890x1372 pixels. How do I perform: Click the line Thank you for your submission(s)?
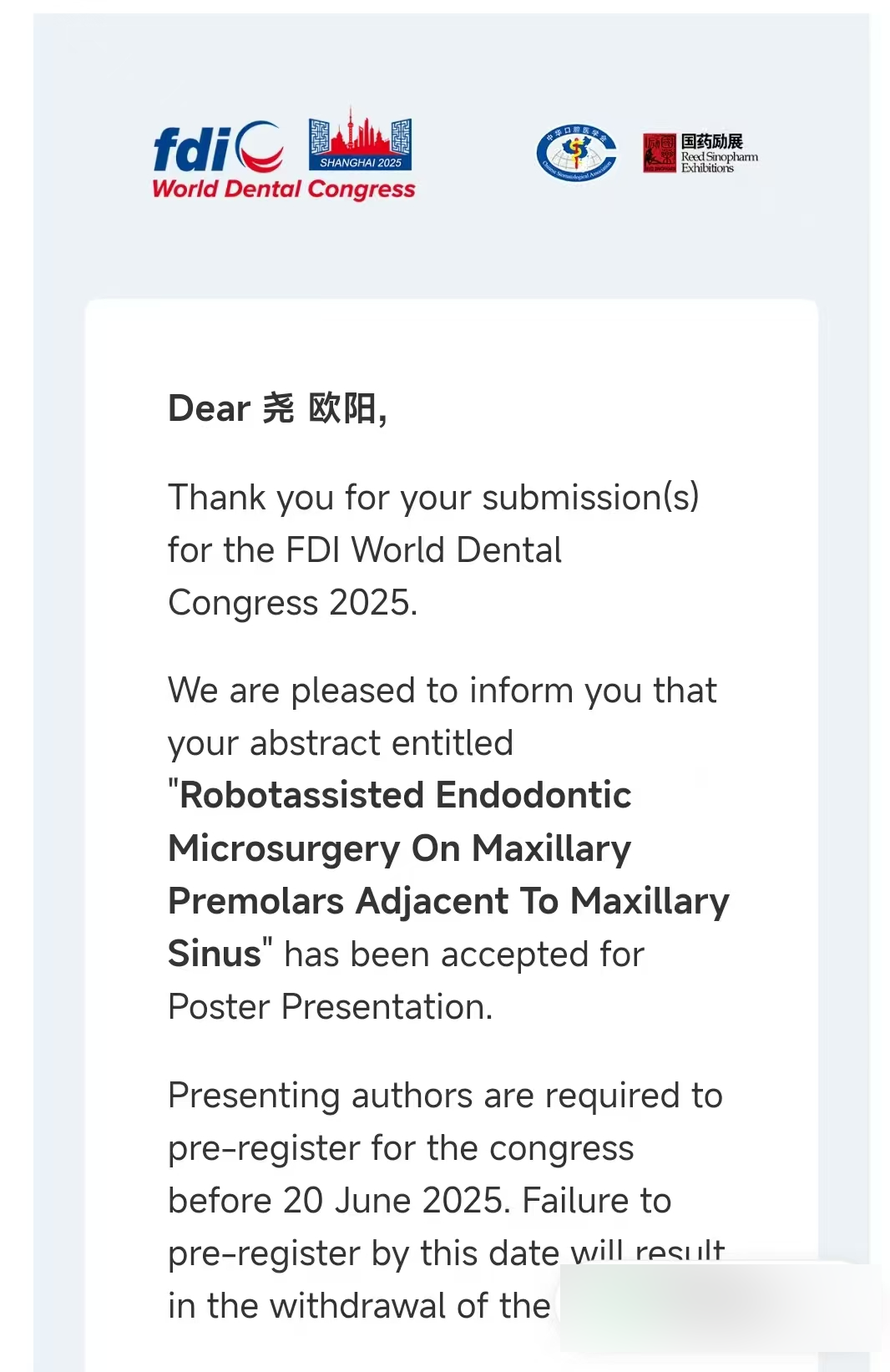[x=433, y=498]
